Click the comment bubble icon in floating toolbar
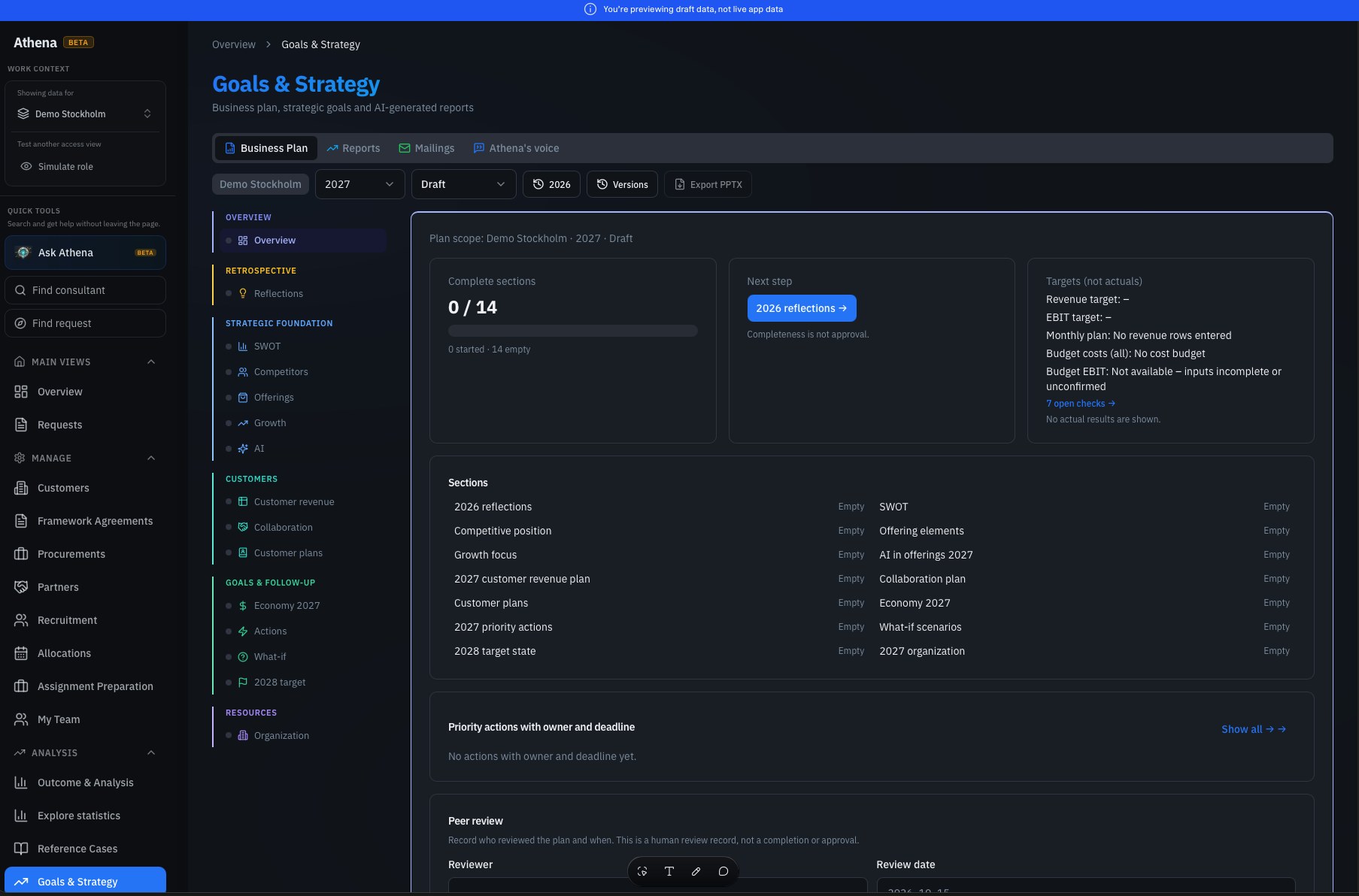Viewport: 1359px width, 896px height. pos(723,871)
